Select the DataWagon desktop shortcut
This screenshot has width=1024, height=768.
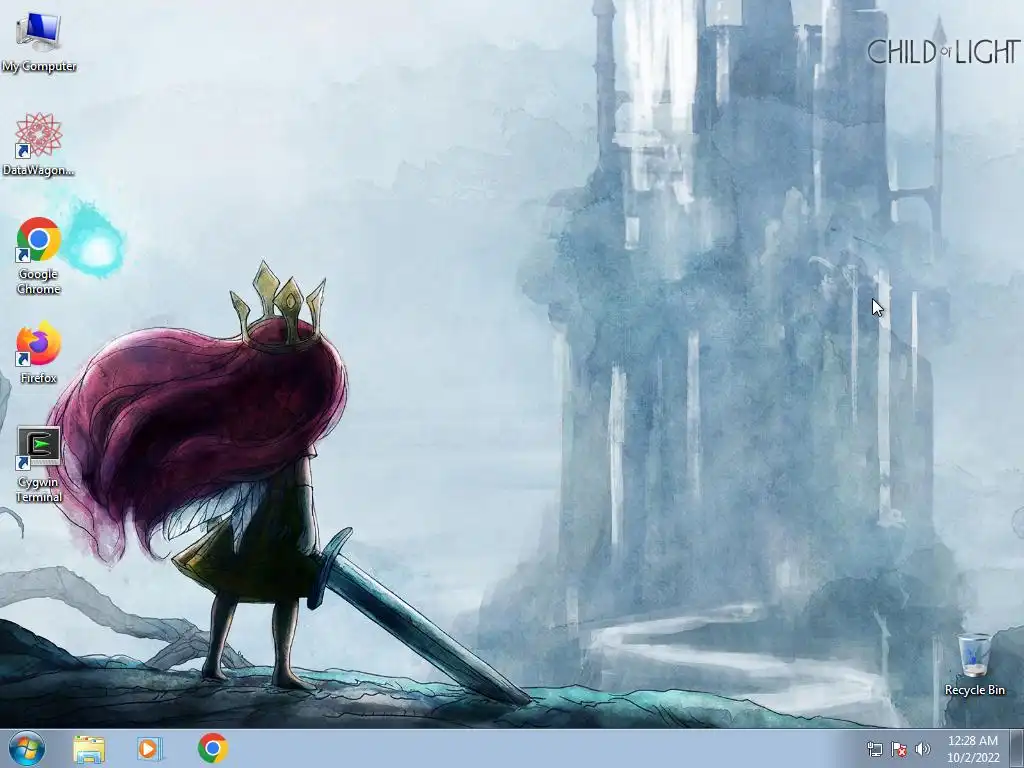pyautogui.click(x=39, y=144)
